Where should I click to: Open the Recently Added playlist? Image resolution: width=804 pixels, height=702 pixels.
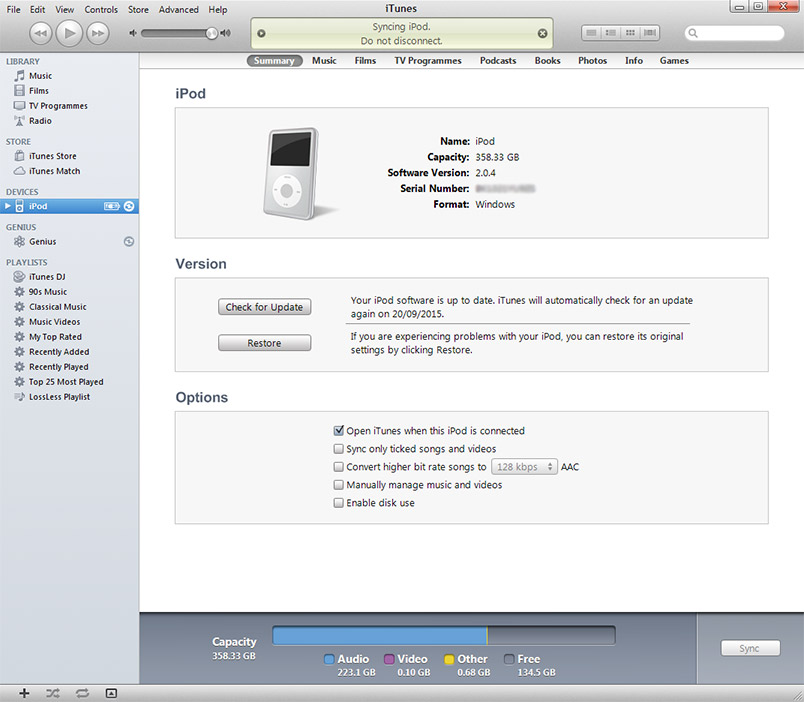coord(69,352)
